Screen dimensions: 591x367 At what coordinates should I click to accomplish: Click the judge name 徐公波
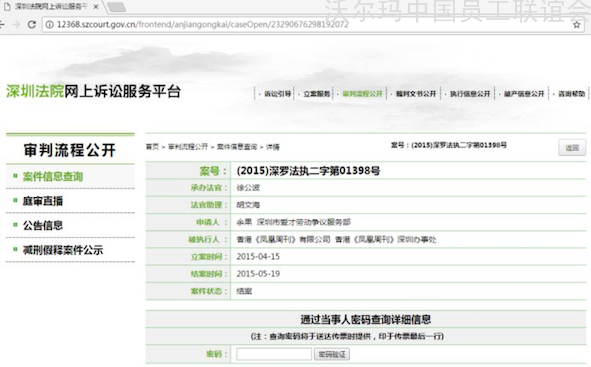click(248, 188)
